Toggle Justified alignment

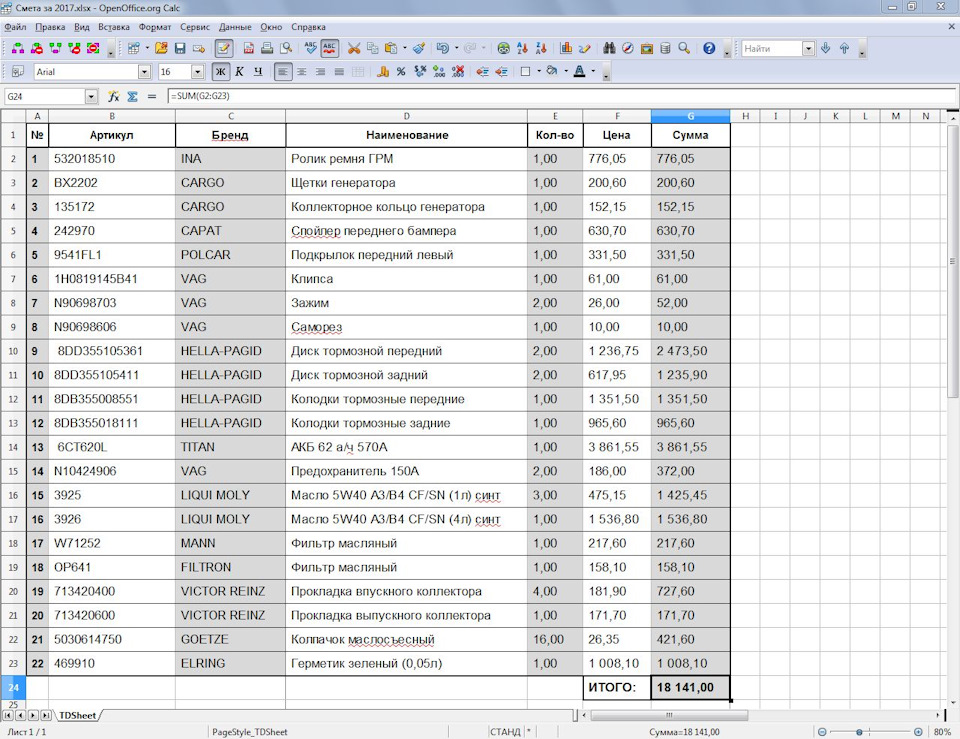coord(339,72)
